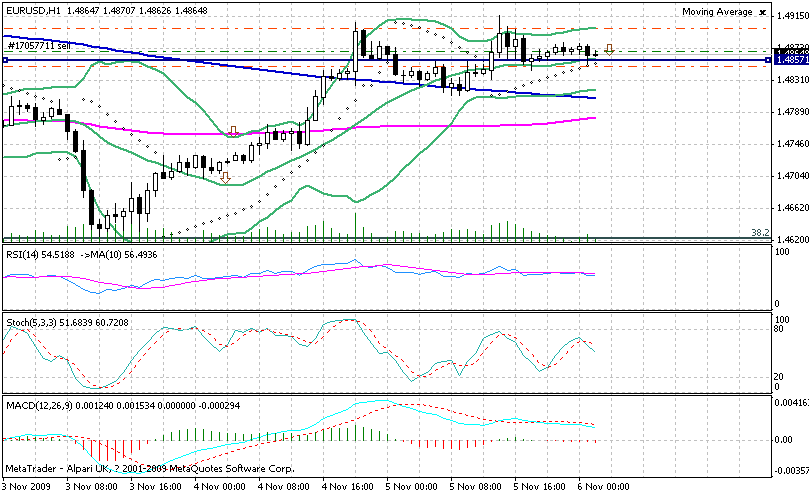Click the 5 Nov 08:00 time label
Viewport: 809px width, 494px height.
[475, 486]
